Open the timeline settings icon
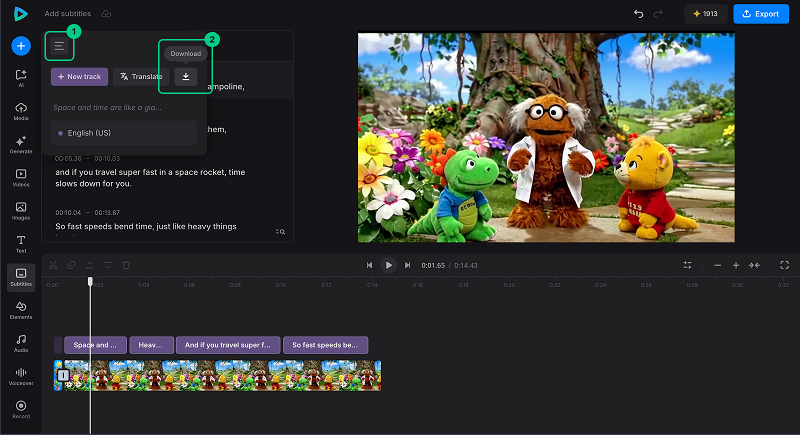800x435 pixels. coord(687,265)
